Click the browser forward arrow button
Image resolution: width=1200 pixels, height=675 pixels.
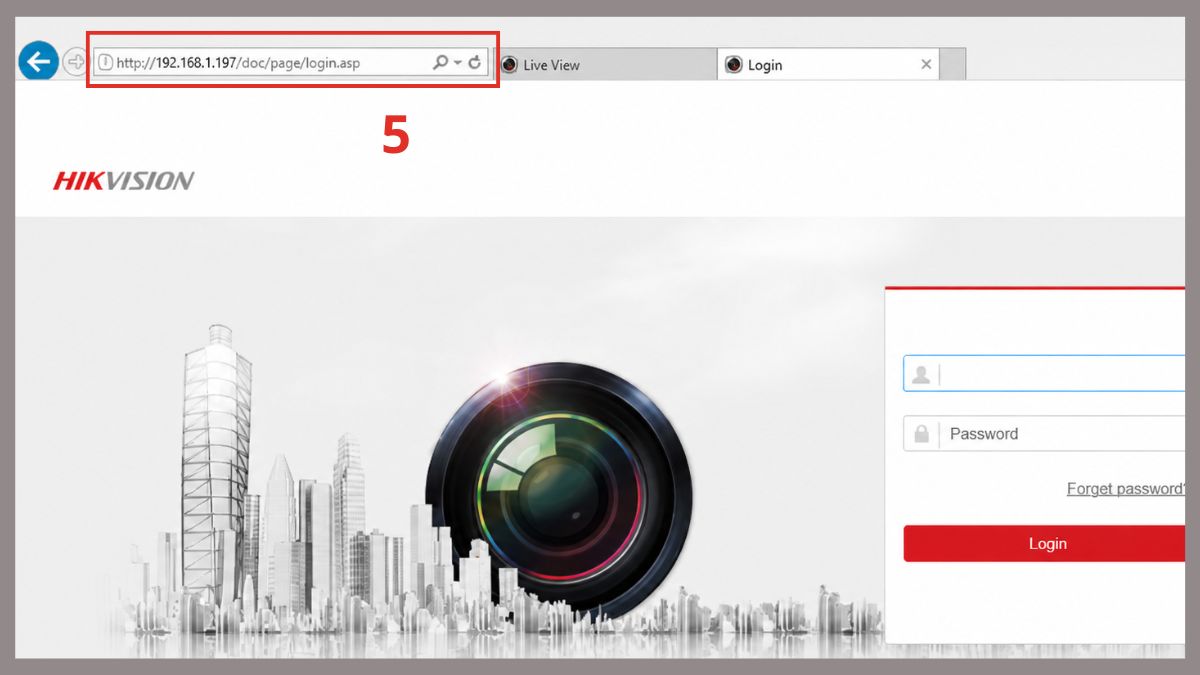[75, 62]
